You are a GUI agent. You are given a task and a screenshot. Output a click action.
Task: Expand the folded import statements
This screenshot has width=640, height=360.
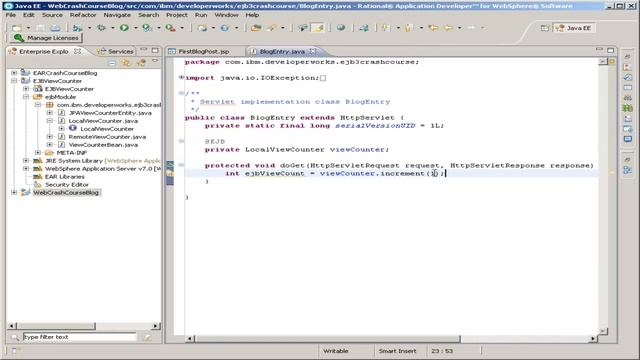coord(181,78)
